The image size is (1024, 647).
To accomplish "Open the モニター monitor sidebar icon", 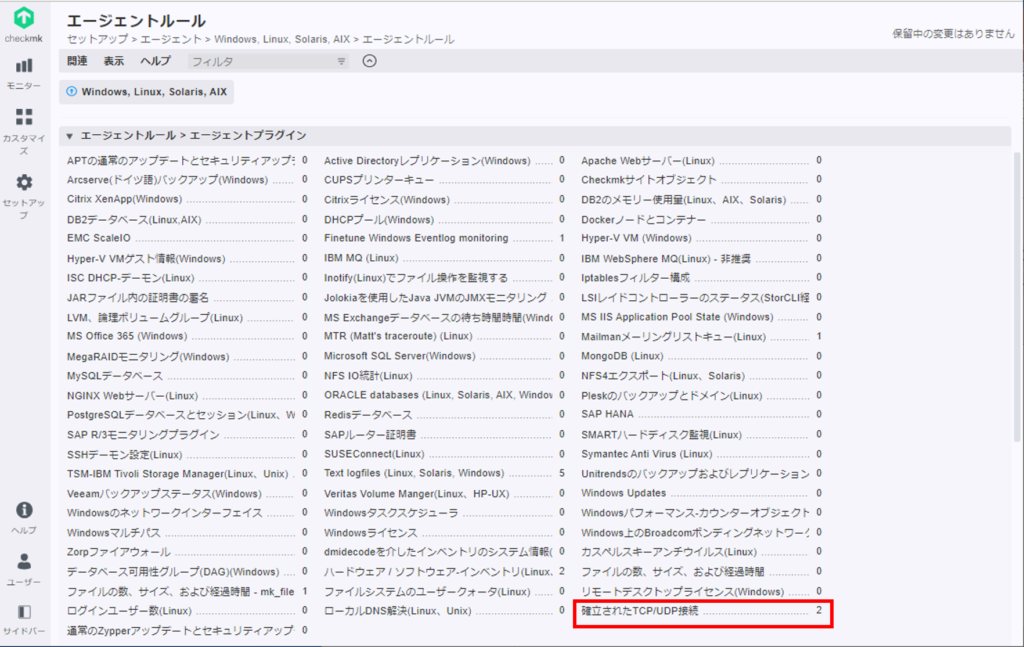I will (x=24, y=66).
